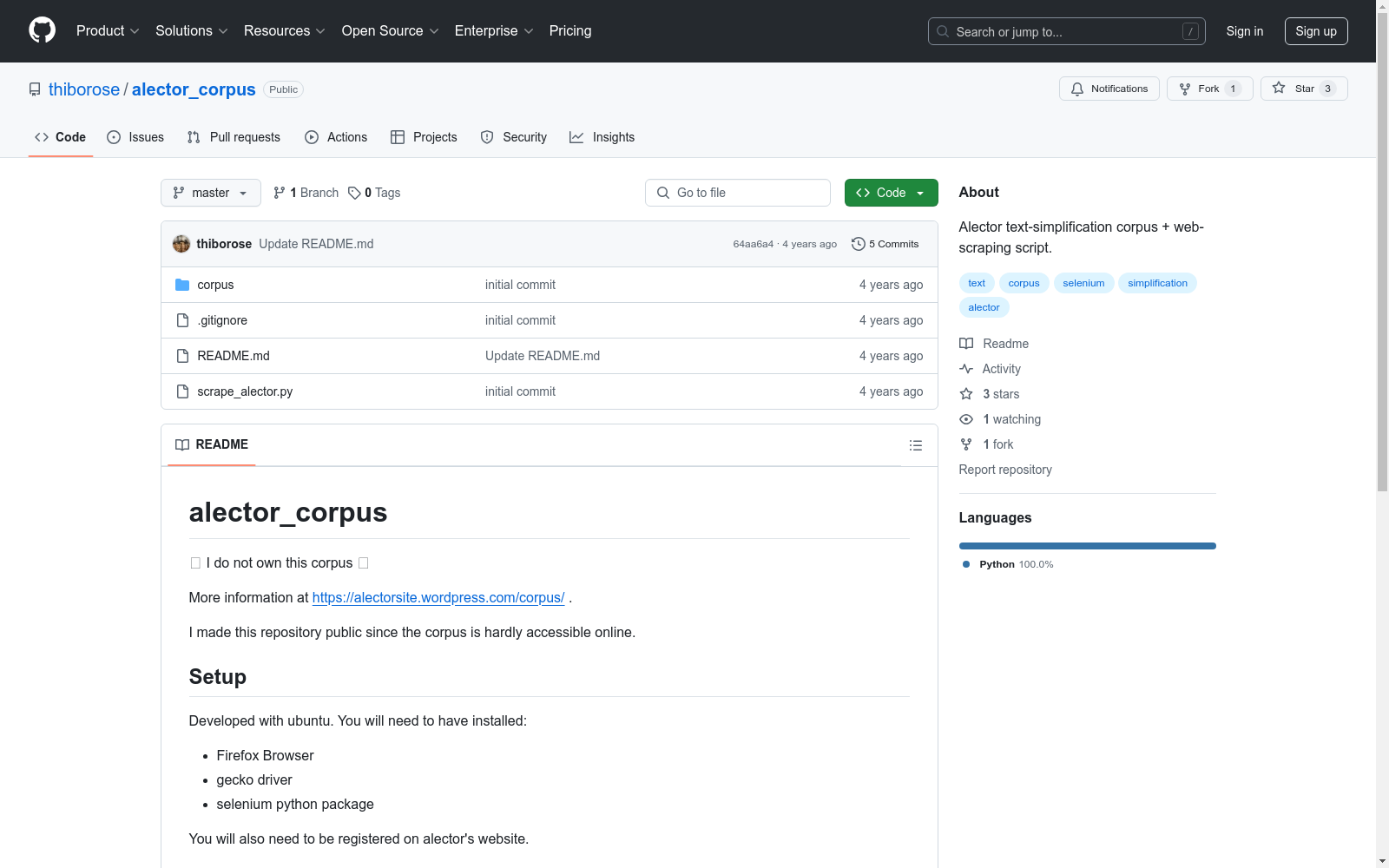
Task: Click the magnifier icon in the header search
Action: pos(943,31)
